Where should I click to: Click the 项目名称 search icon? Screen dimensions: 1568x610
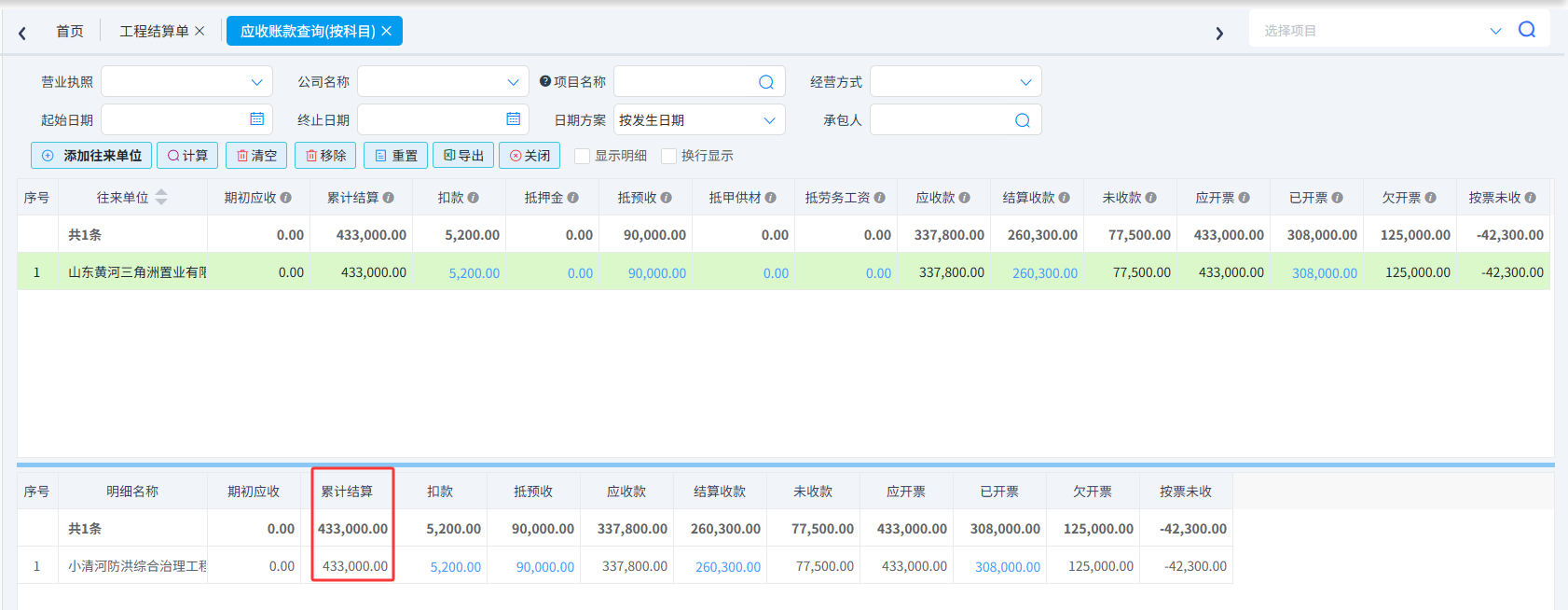766,82
